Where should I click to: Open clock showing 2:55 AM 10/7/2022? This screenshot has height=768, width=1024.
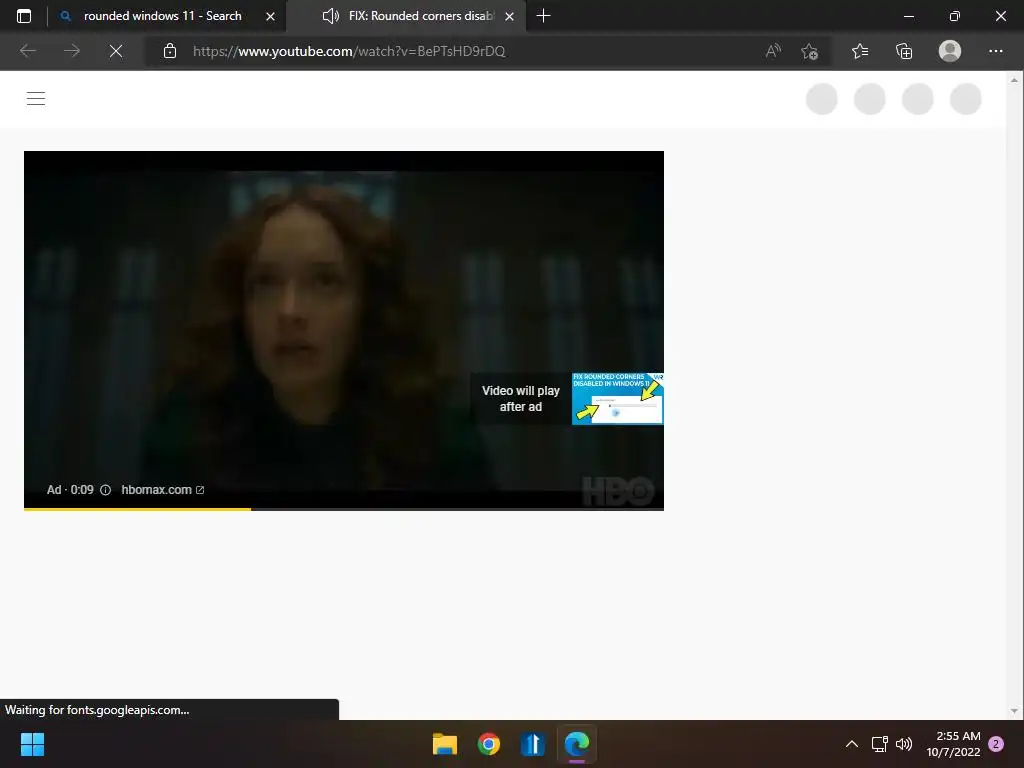click(953, 744)
